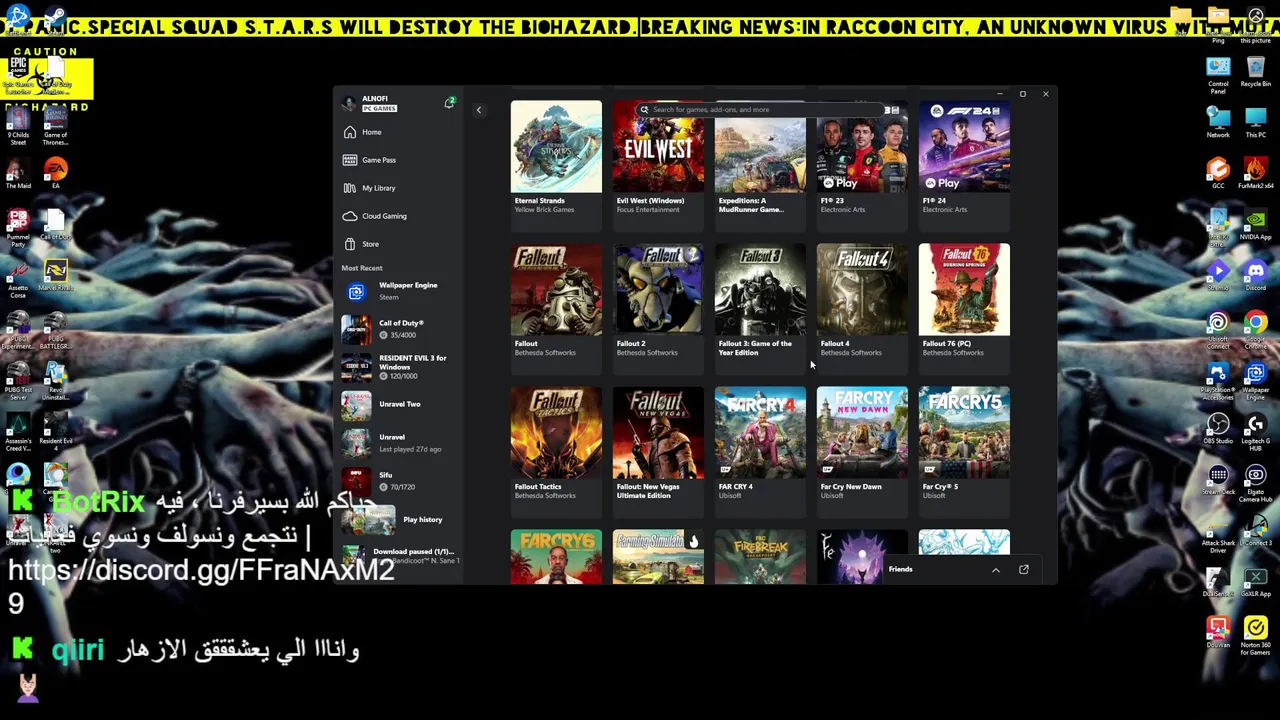The width and height of the screenshot is (1280, 720).
Task: Open My Library in sidebar
Action: (400, 188)
